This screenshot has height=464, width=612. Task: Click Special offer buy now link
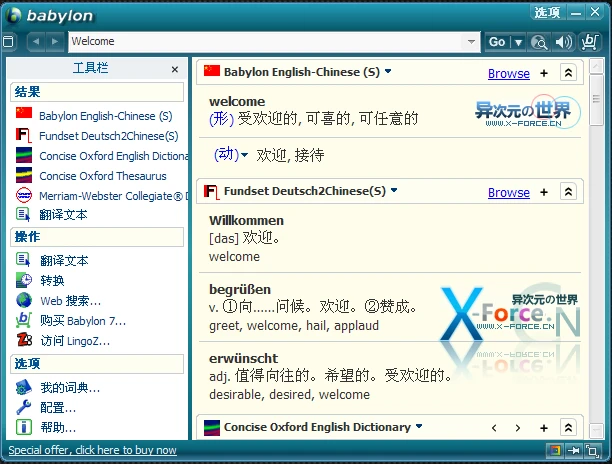tap(93, 450)
